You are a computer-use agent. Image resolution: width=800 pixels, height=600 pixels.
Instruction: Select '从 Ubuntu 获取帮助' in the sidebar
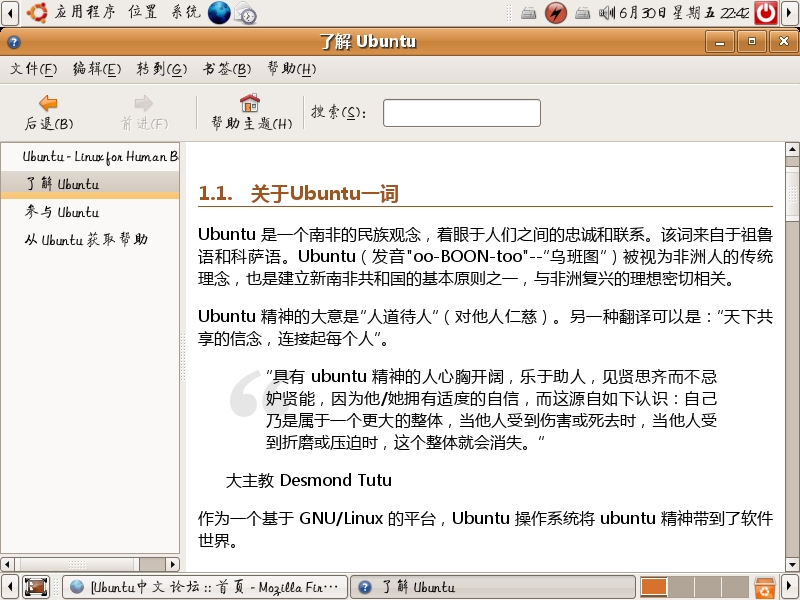coord(90,239)
